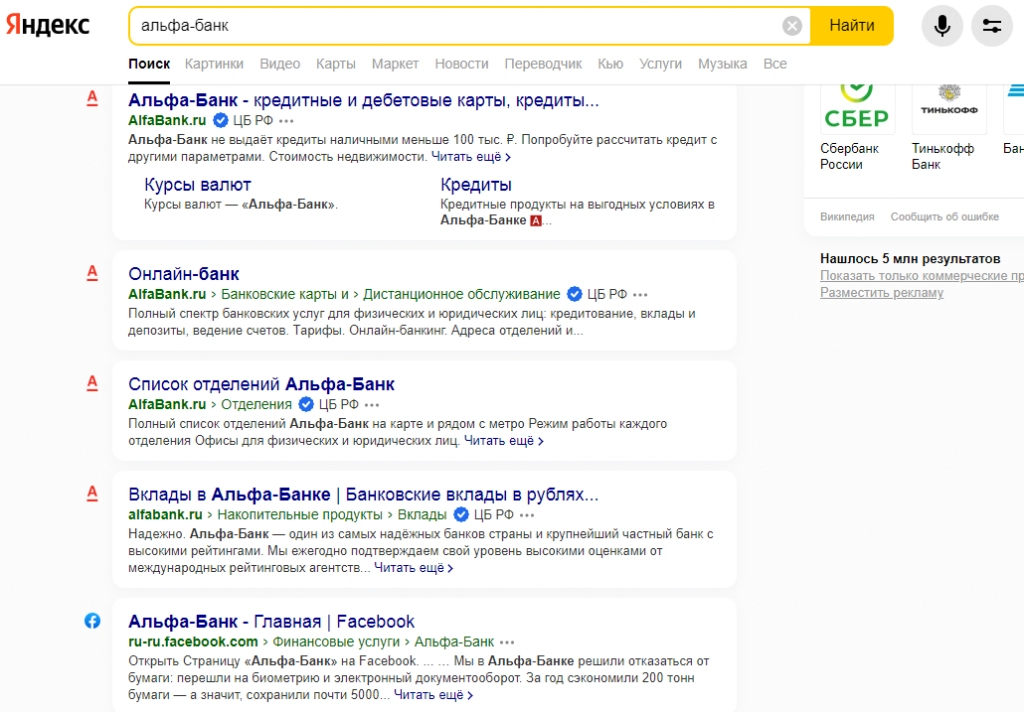Click the Yandex logo
Image resolution: width=1024 pixels, height=712 pixels.
[x=48, y=25]
